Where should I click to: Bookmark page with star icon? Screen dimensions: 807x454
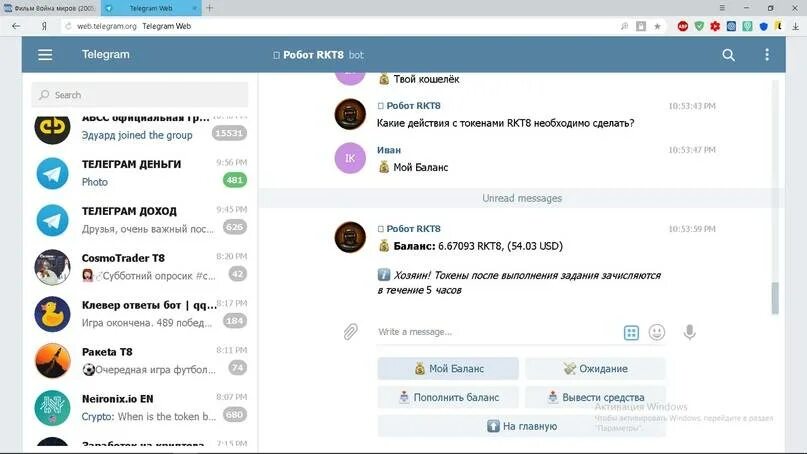(x=657, y=26)
